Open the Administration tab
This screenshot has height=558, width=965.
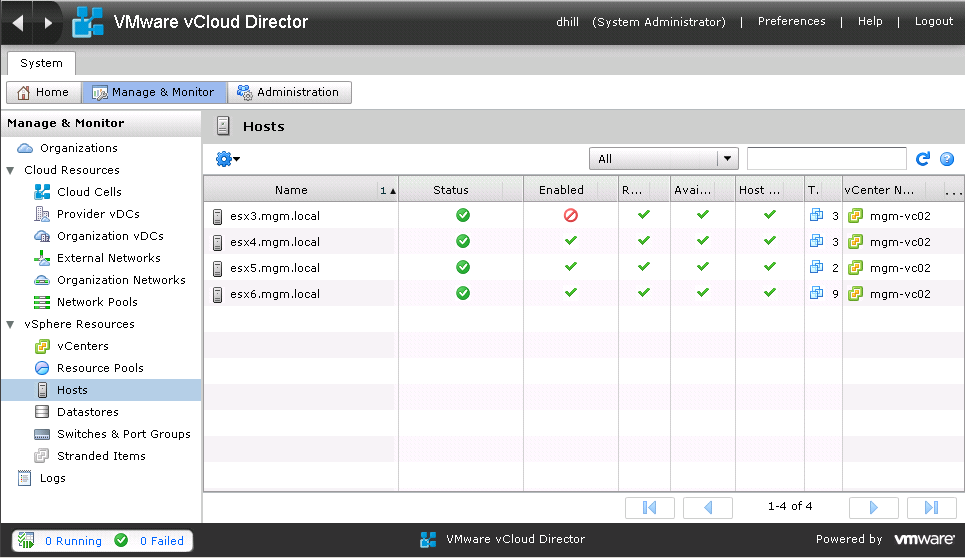289,92
